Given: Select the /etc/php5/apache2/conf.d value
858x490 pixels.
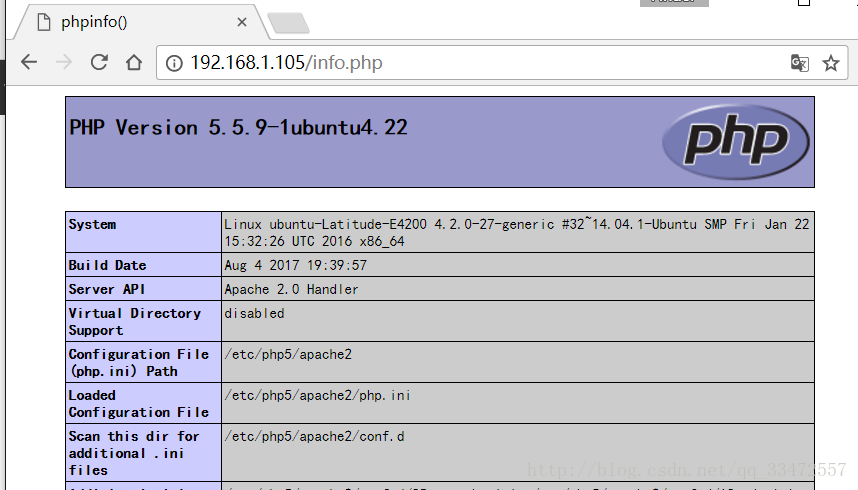Looking at the screenshot, I should click(315, 436).
